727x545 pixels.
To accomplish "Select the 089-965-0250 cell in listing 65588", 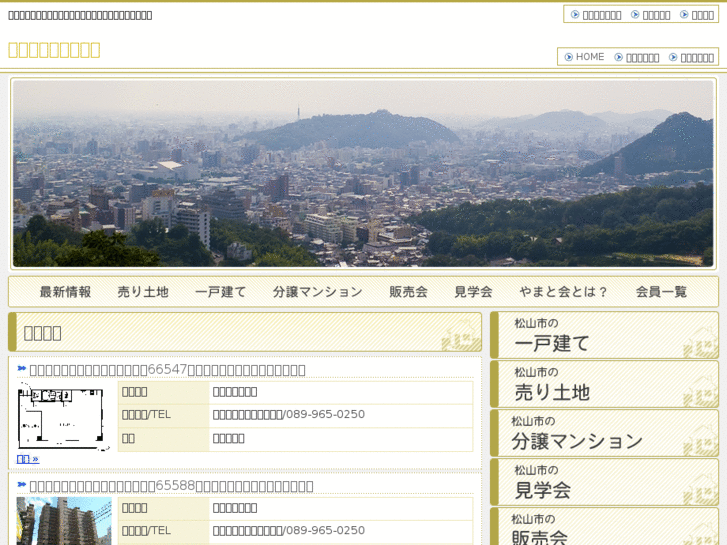I will [x=341, y=531].
